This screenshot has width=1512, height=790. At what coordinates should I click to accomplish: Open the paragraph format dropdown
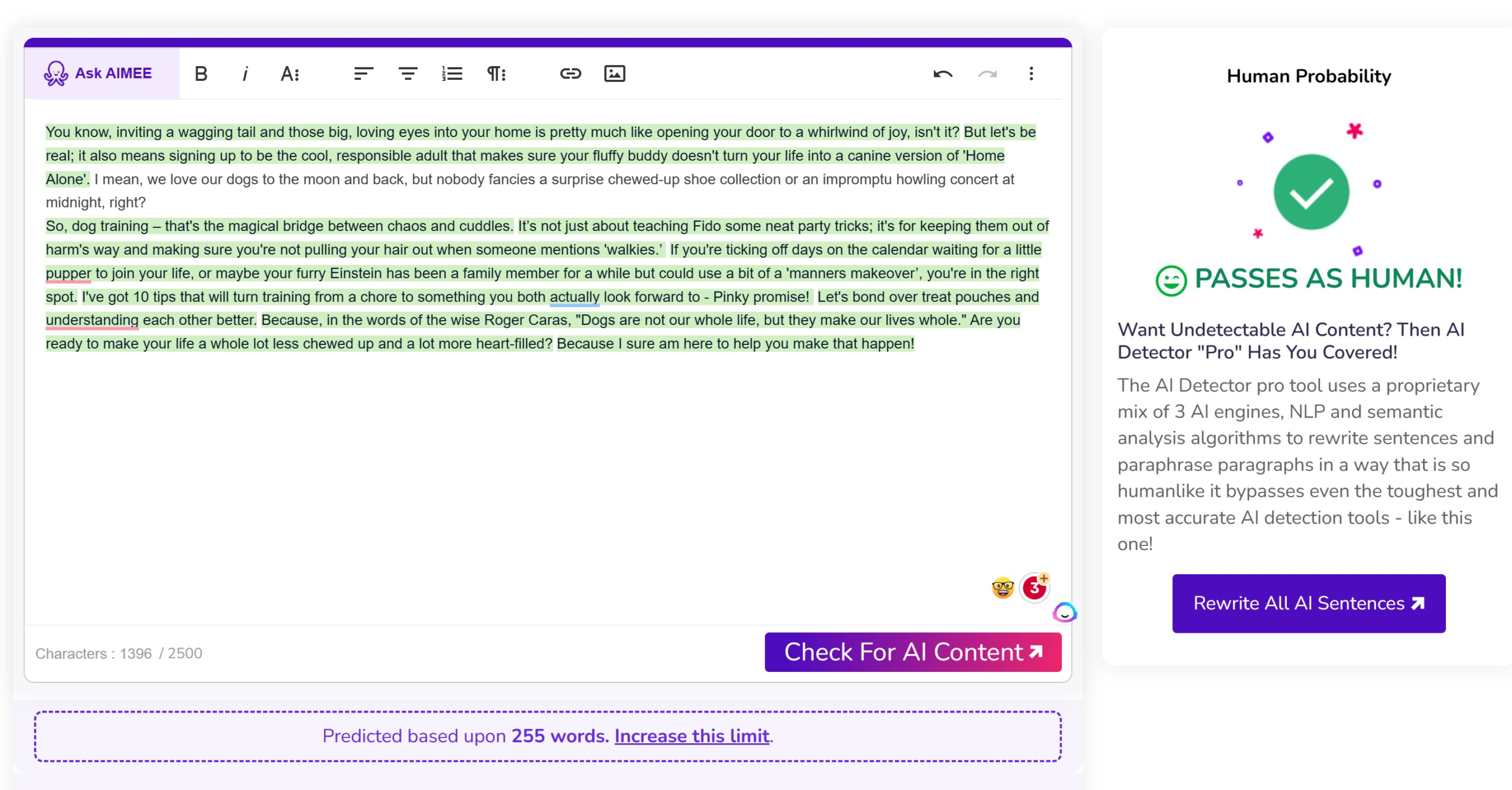click(x=496, y=74)
